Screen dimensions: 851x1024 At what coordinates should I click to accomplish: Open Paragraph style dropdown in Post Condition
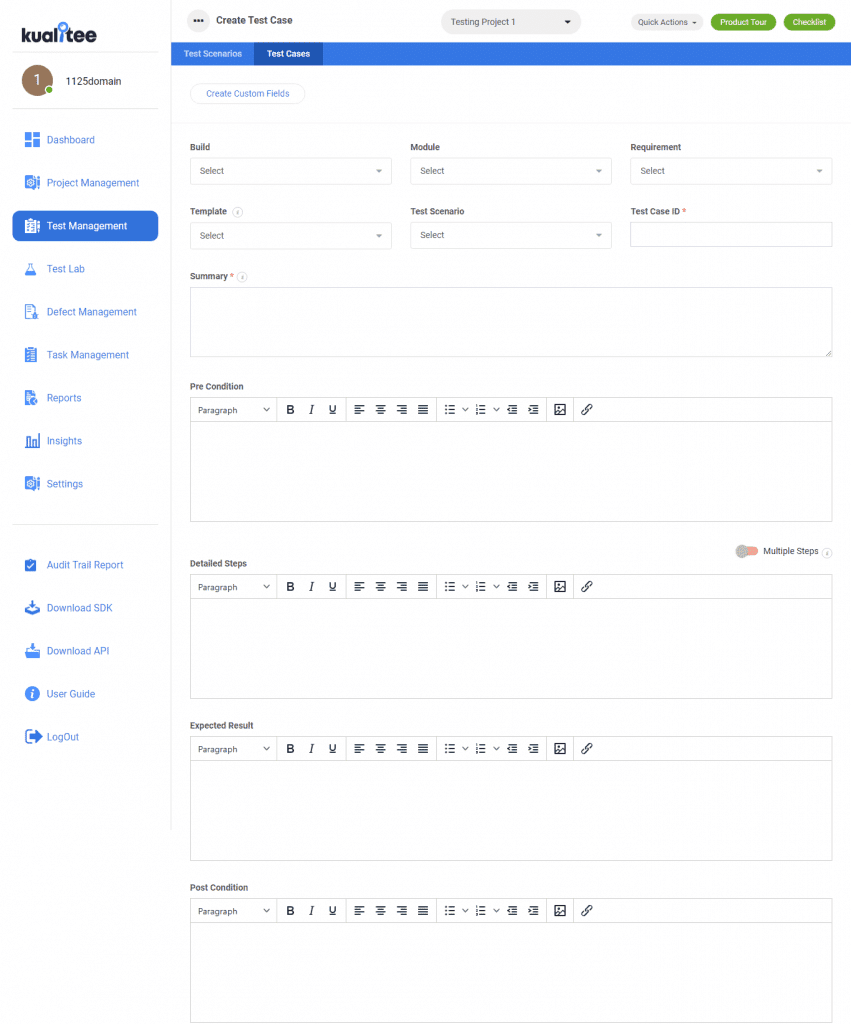(x=234, y=911)
